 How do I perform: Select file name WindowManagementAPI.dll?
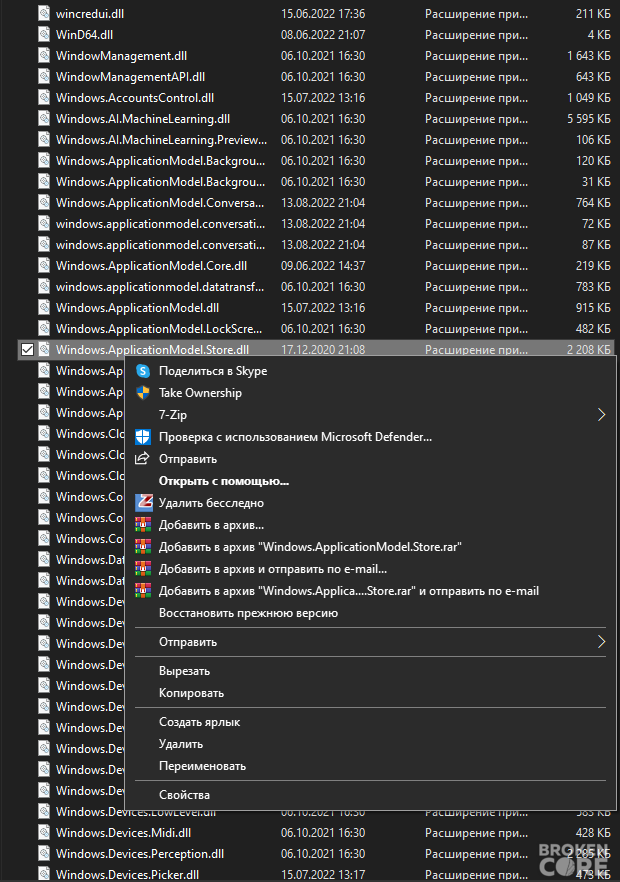[x=131, y=76]
